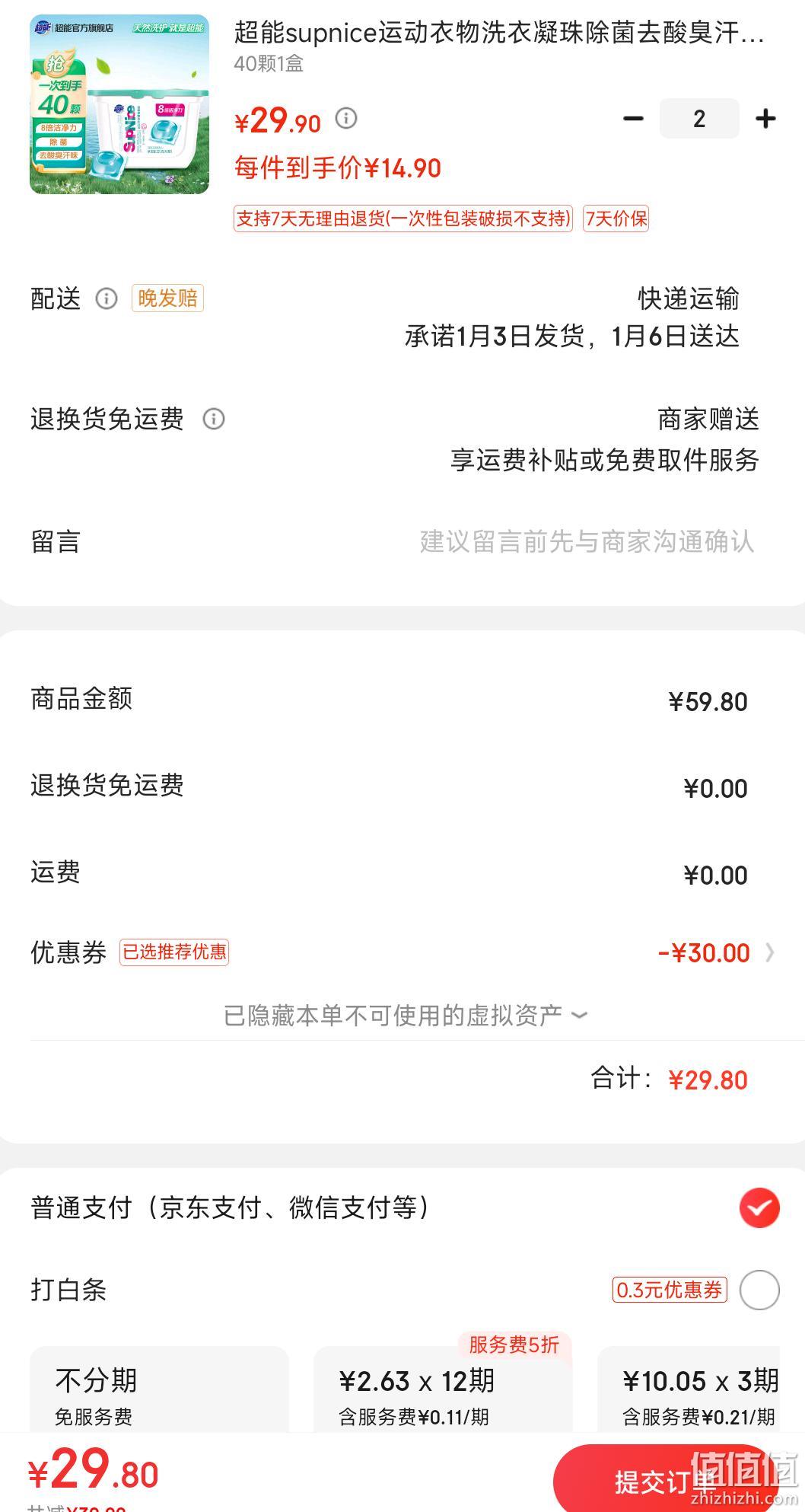Image resolution: width=805 pixels, height=1512 pixels.
Task: Select 普通支付 payment method radio
Action: point(759,1207)
